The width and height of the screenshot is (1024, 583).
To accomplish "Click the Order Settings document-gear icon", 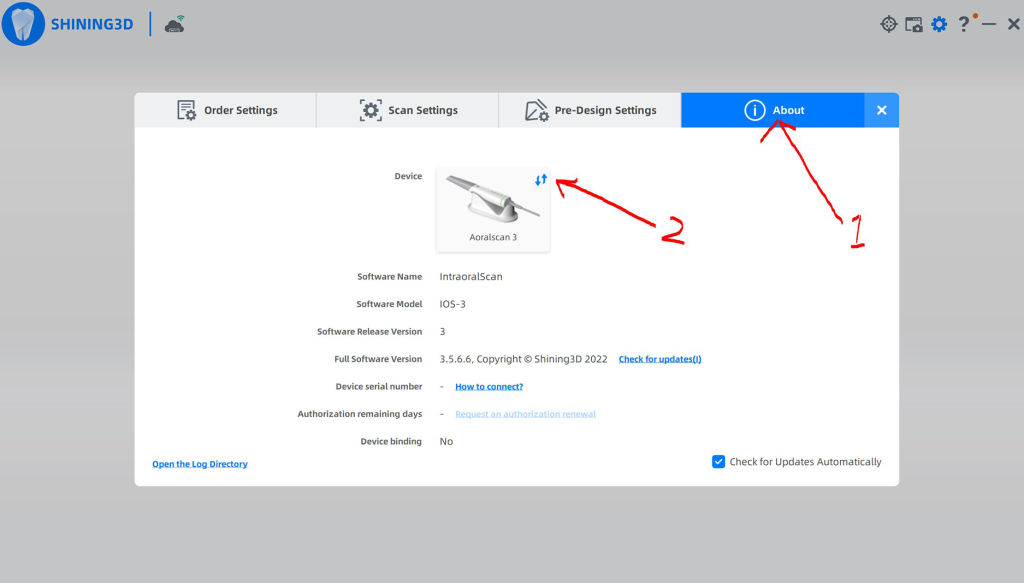I will (186, 110).
